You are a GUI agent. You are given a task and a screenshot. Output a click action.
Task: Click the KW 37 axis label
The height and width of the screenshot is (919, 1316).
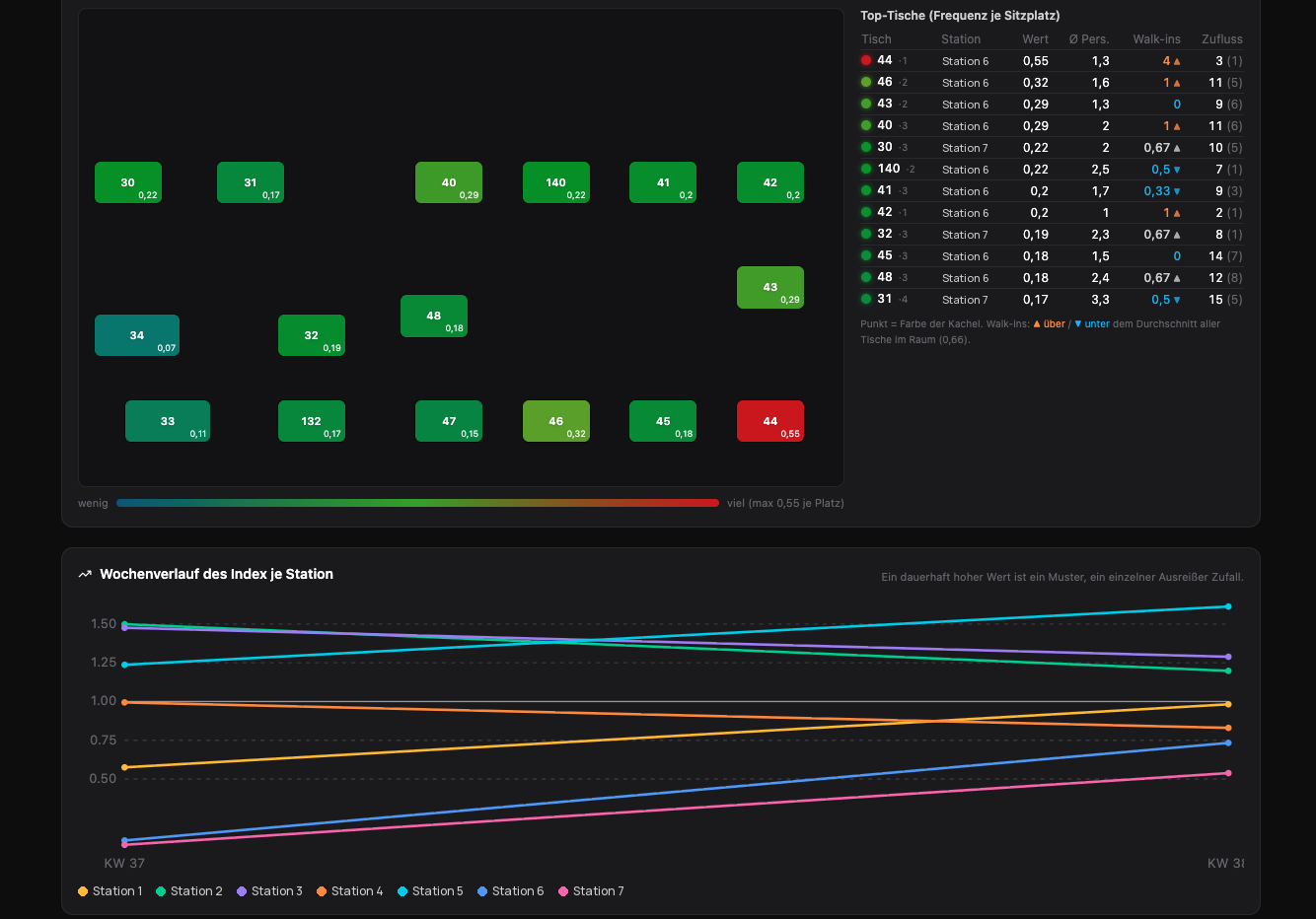124,864
